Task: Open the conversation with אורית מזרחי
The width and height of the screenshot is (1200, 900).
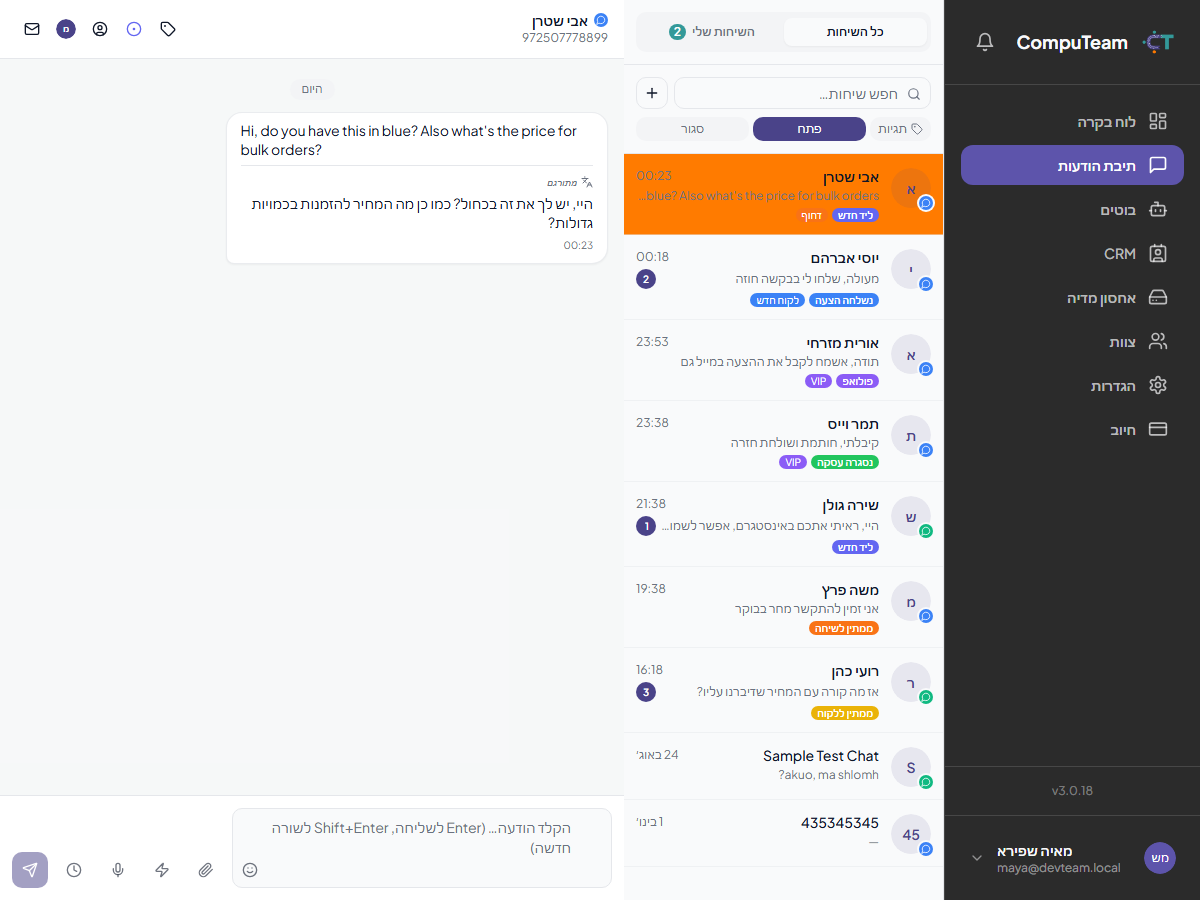Action: click(783, 361)
